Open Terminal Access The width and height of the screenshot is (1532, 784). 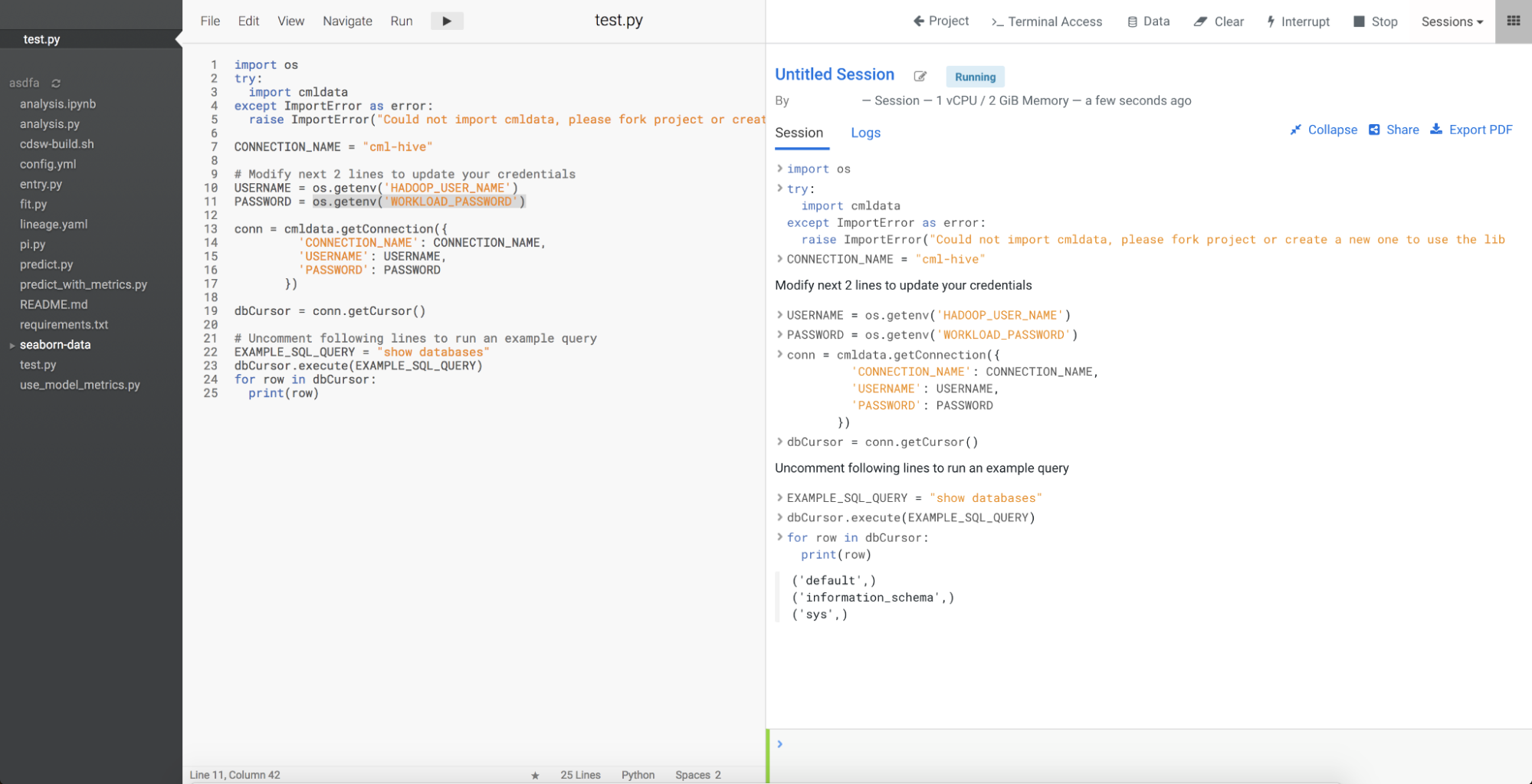pyautogui.click(x=1046, y=21)
